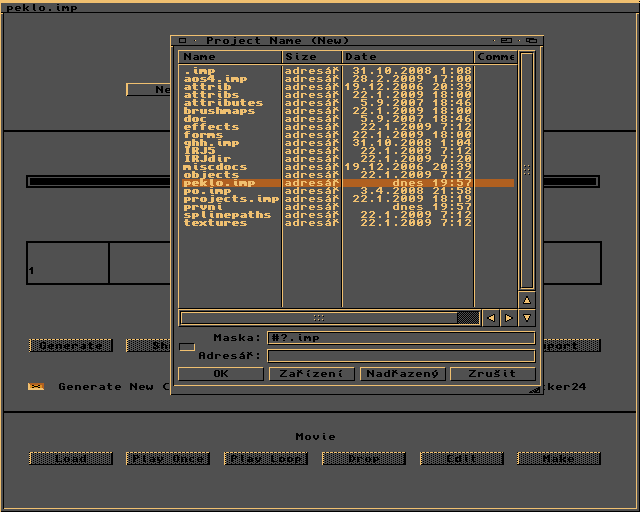The height and width of the screenshot is (512, 640).
Task: Click the peklo.imp main window title bar
Action: click(320, 7)
